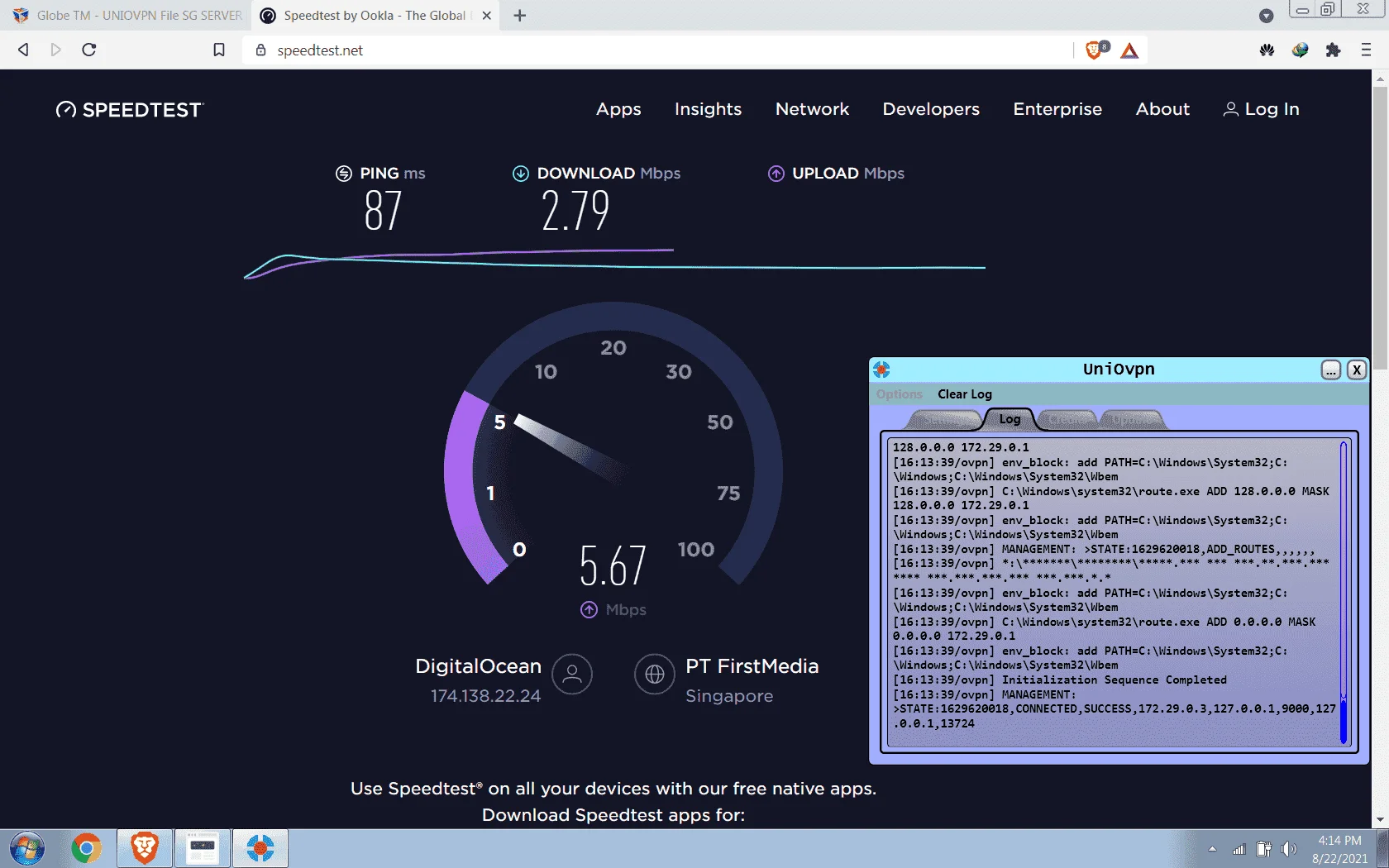1389x868 pixels.
Task: Click Clear Log in UniOvpn
Action: 965,394
